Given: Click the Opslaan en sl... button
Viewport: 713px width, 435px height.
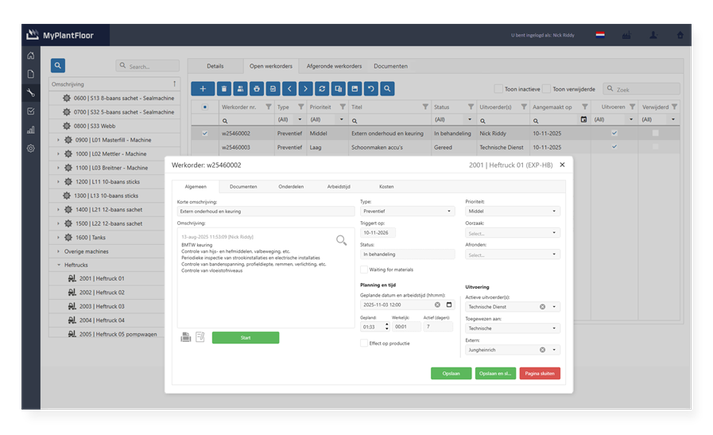Looking at the screenshot, I should point(495,373).
